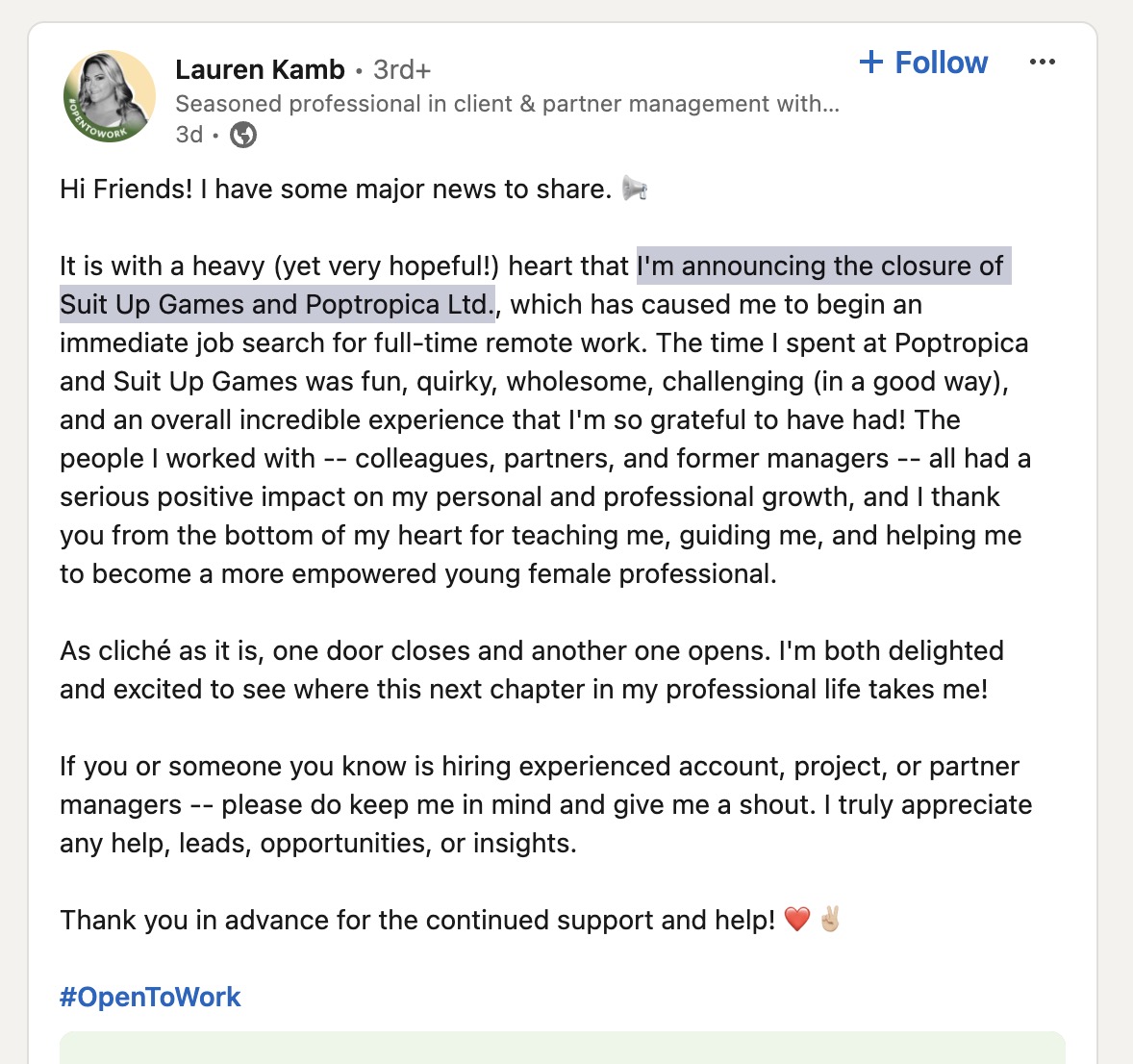Open the #OpenToWork hashtag link
Viewport: 1133px width, 1064px height.
pos(150,997)
